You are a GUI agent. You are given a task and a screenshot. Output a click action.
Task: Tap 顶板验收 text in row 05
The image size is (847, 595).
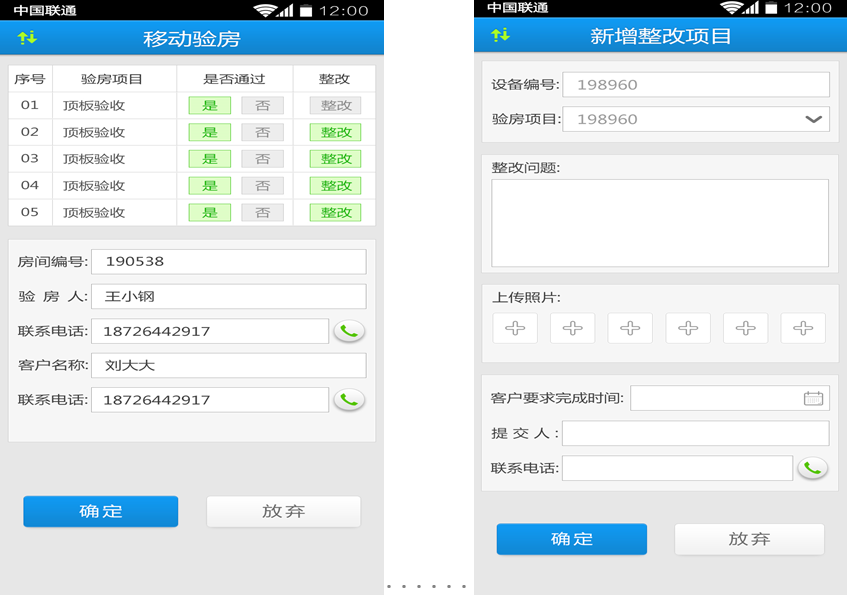(x=94, y=212)
